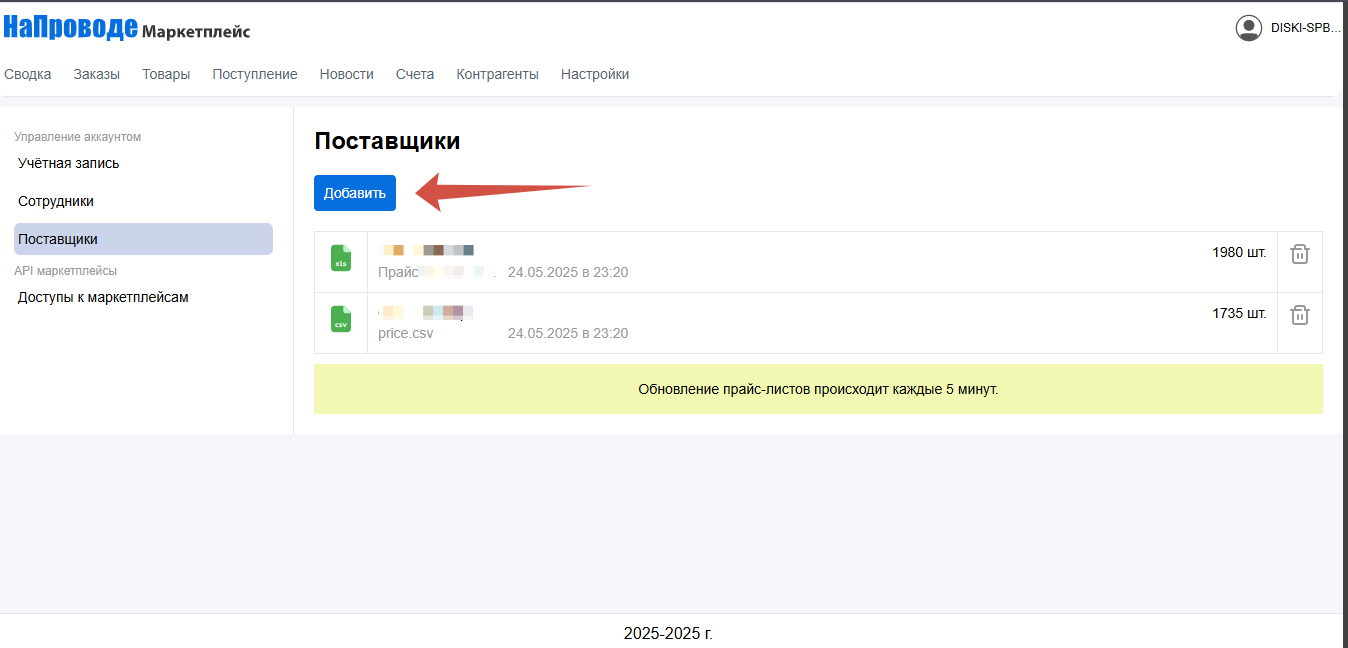
Task: Open the user profile avatar icon
Action: (1248, 28)
